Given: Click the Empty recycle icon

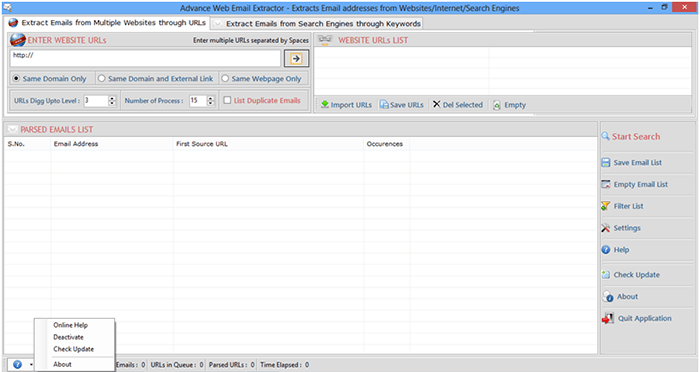Looking at the screenshot, I should [496, 105].
